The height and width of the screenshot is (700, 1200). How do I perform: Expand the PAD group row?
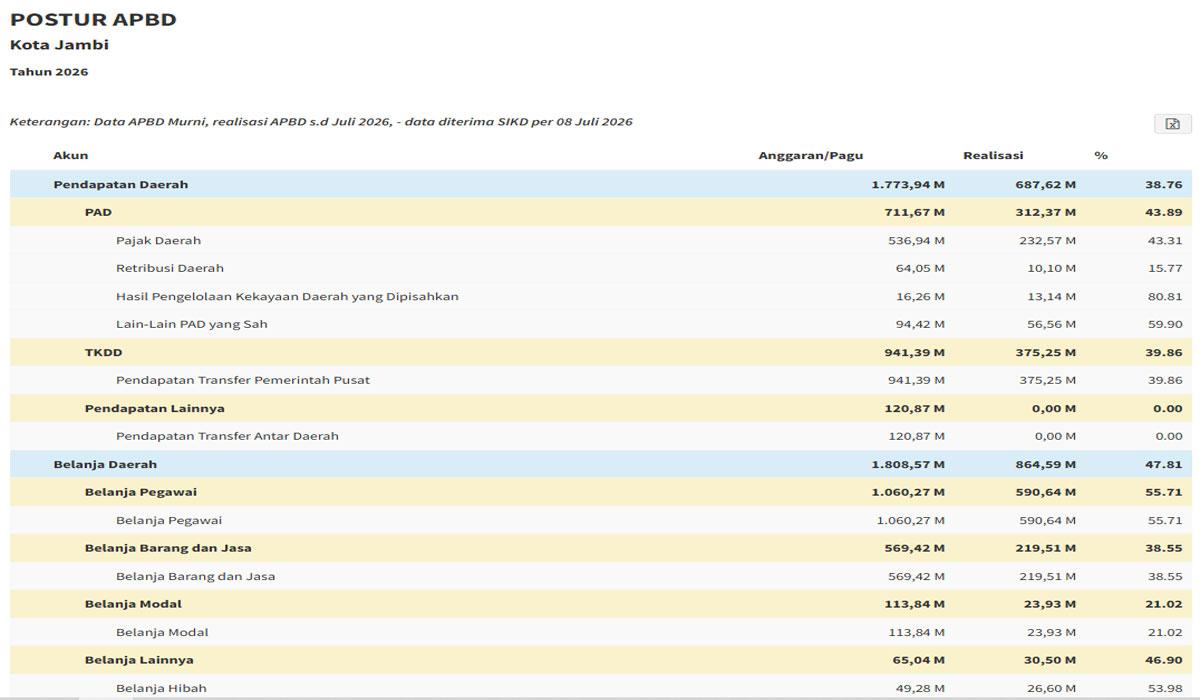coord(601,212)
